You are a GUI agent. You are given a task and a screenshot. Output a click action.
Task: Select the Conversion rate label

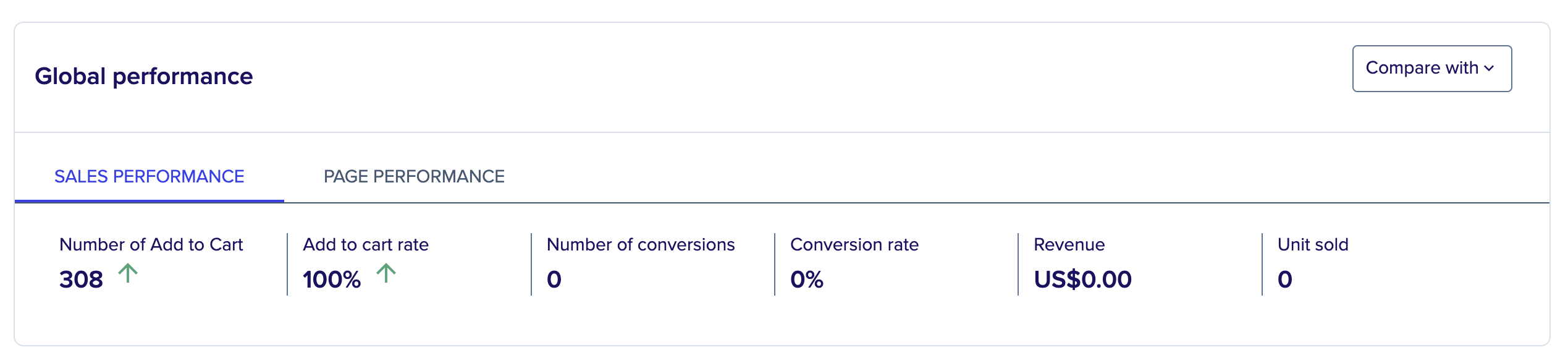click(854, 245)
